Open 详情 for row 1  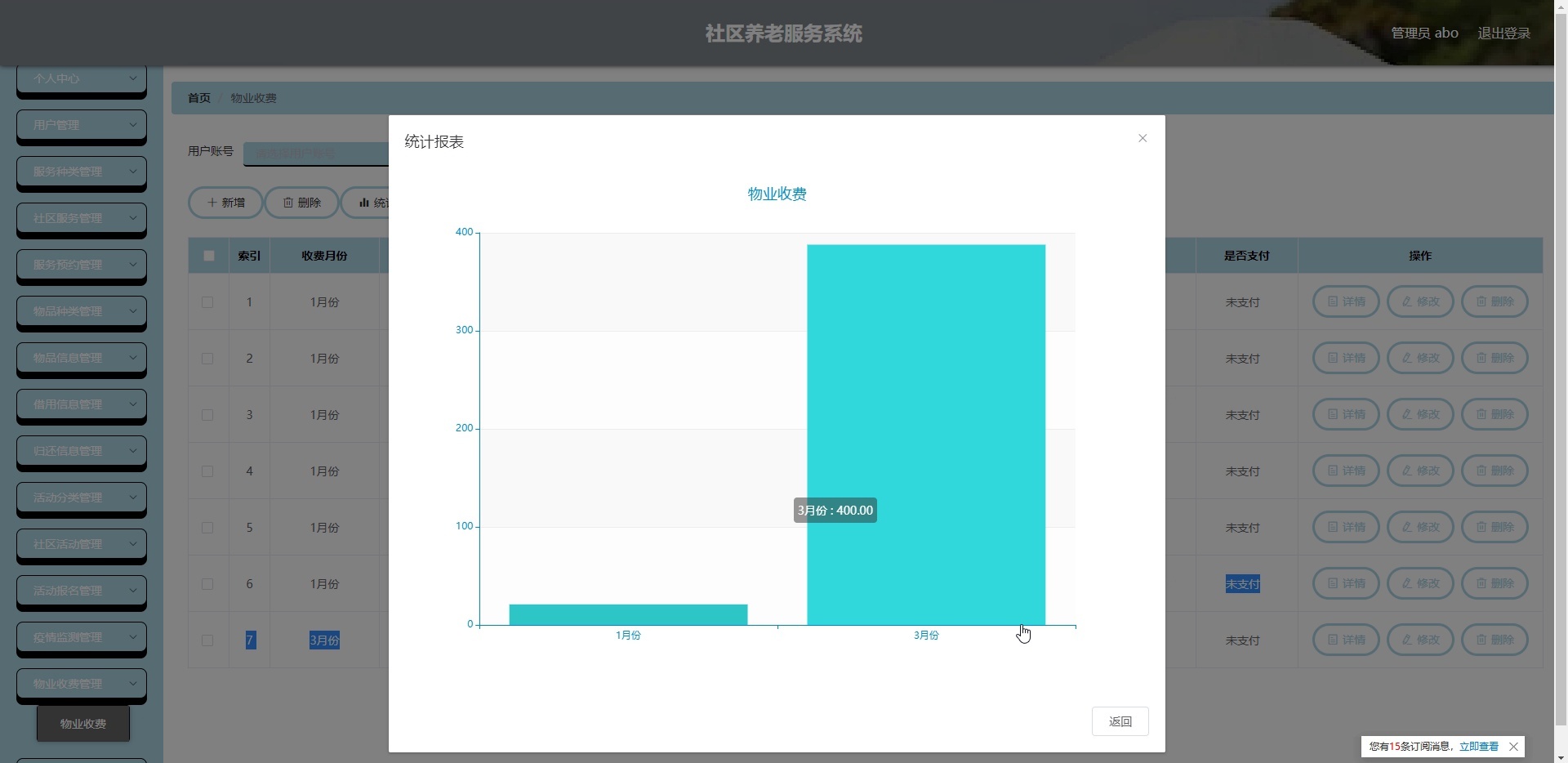pos(1346,301)
